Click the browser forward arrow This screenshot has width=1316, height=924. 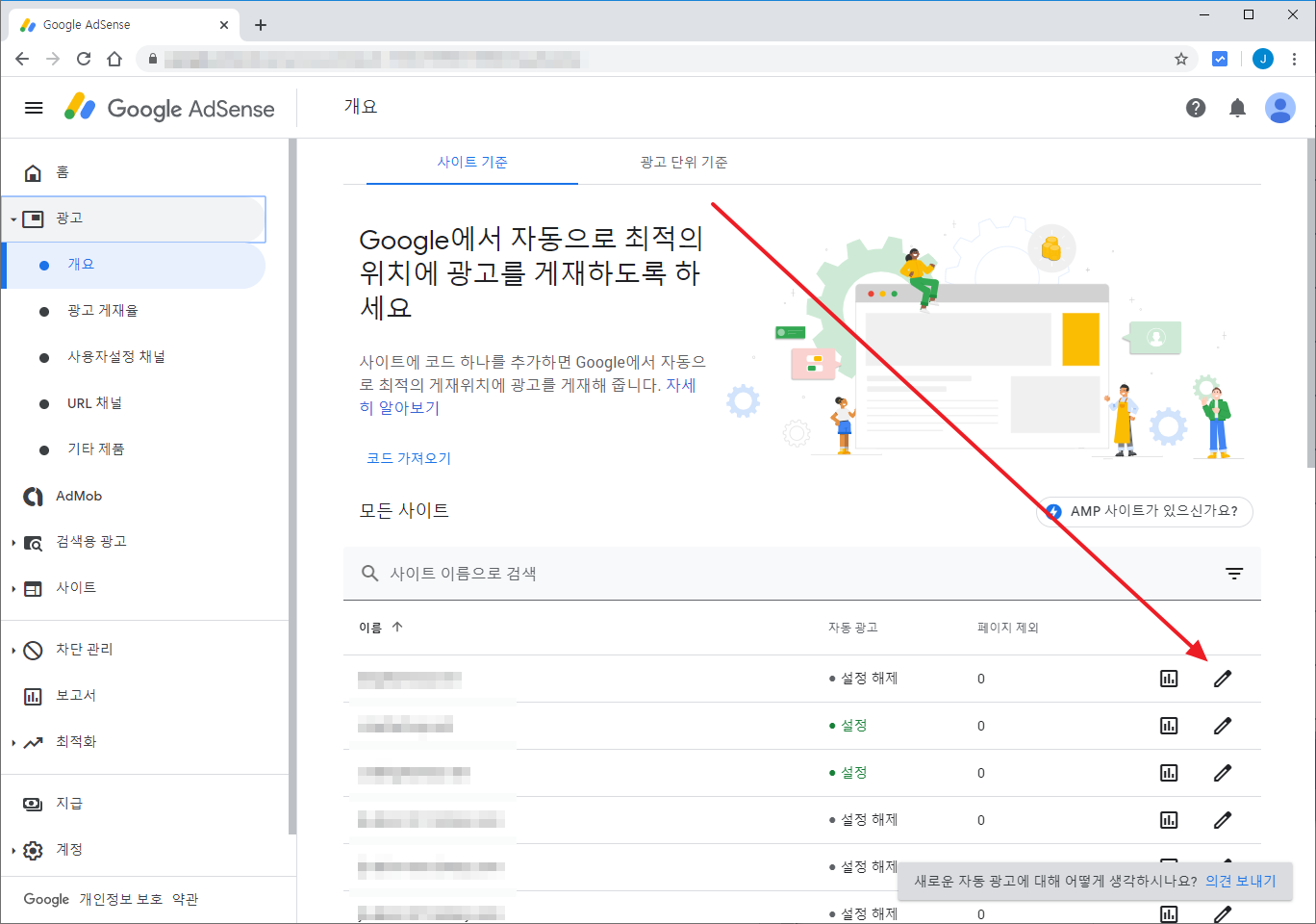tap(53, 59)
